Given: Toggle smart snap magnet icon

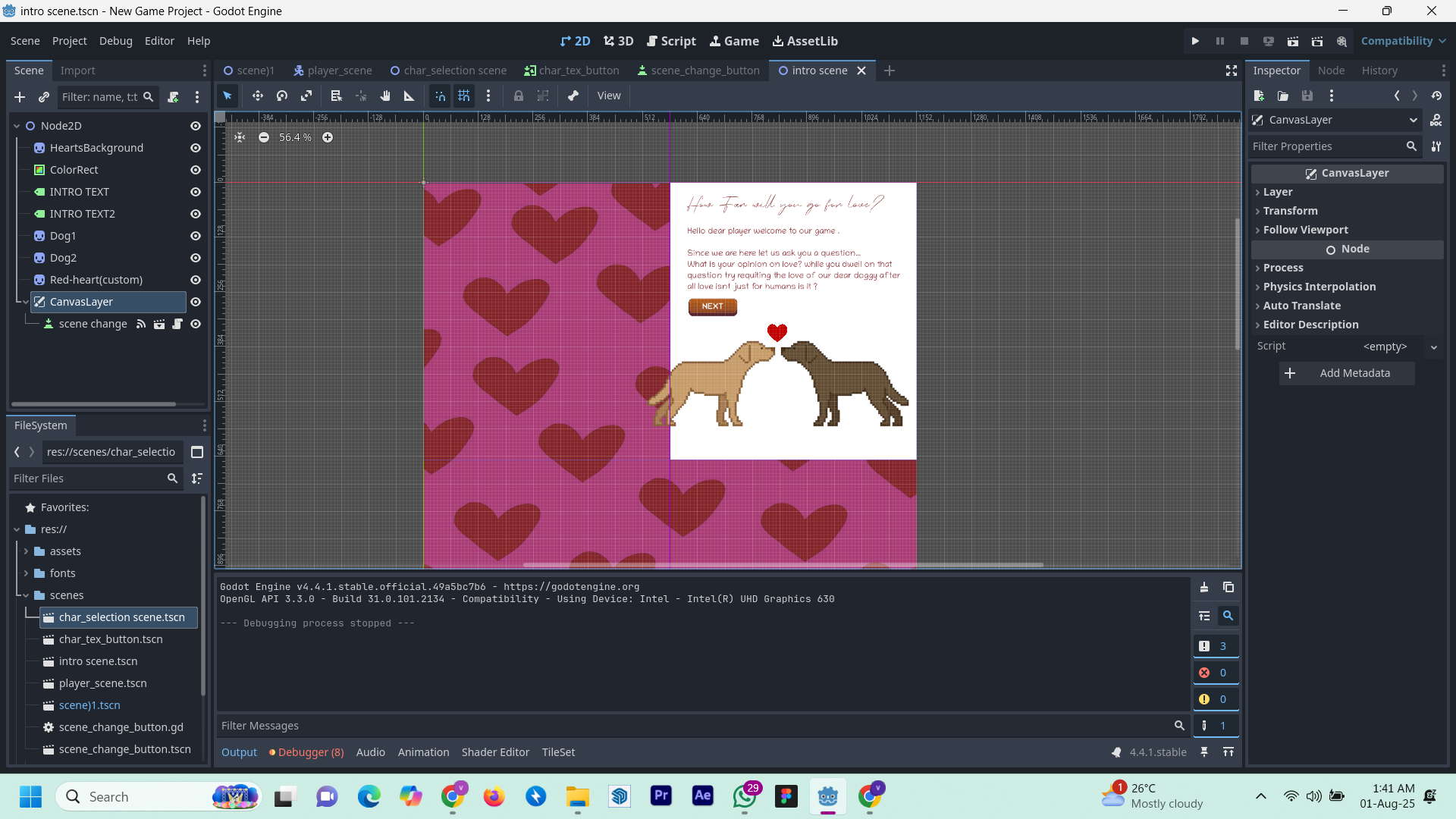Looking at the screenshot, I should click(440, 96).
